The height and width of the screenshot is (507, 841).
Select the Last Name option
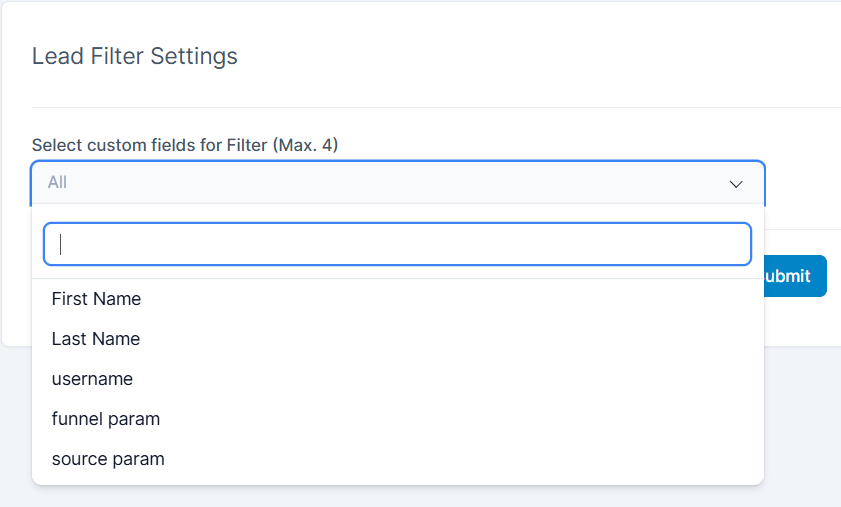pyautogui.click(x=96, y=339)
